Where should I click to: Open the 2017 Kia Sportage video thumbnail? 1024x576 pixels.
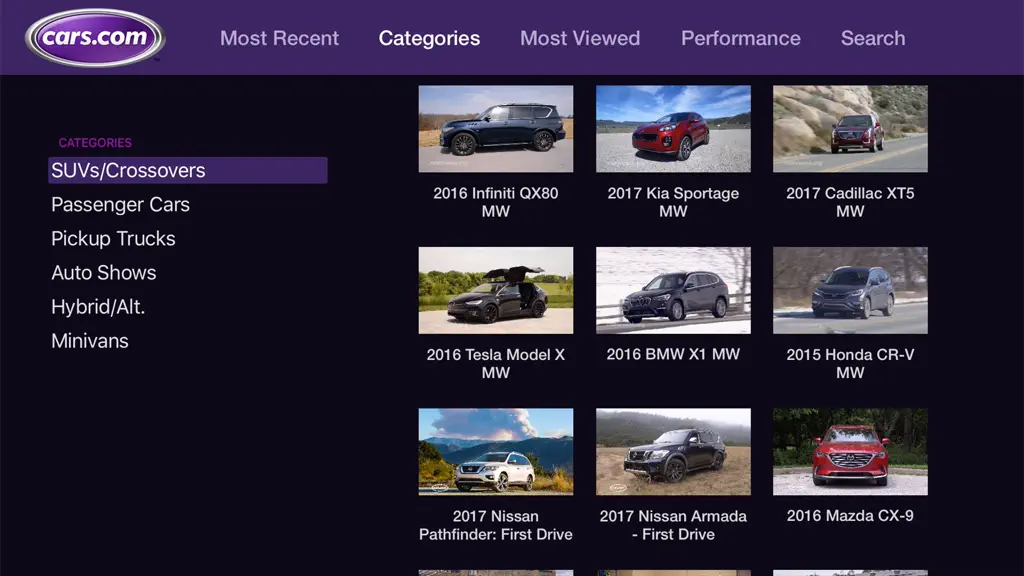(673, 129)
